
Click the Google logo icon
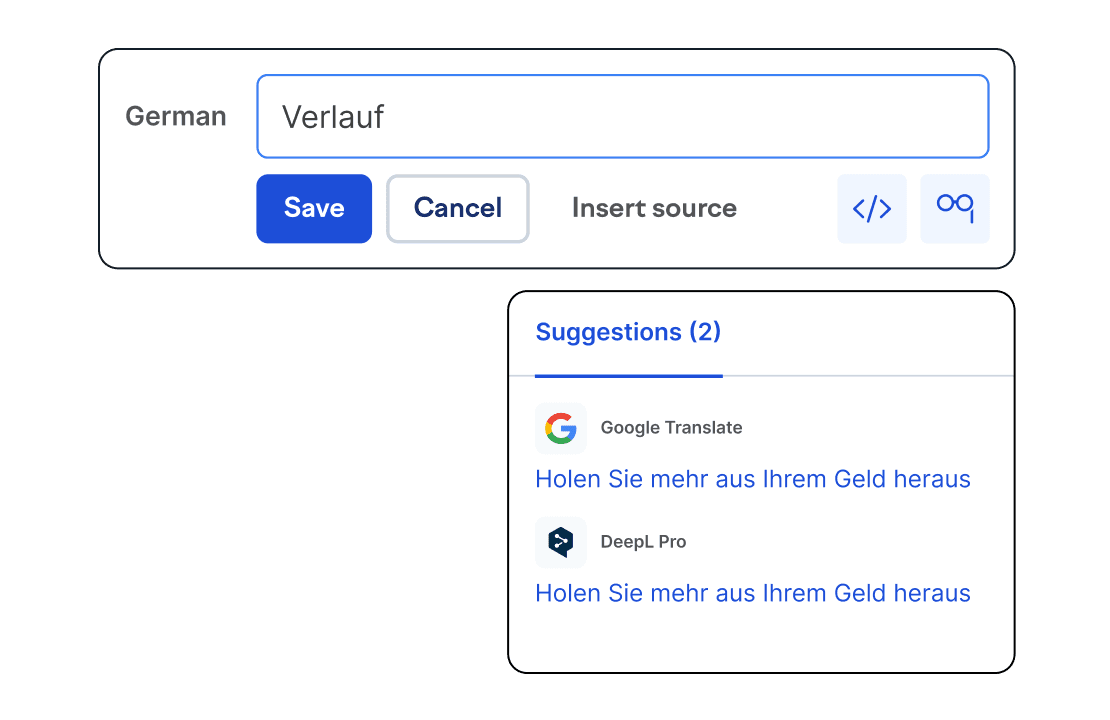[x=561, y=428]
